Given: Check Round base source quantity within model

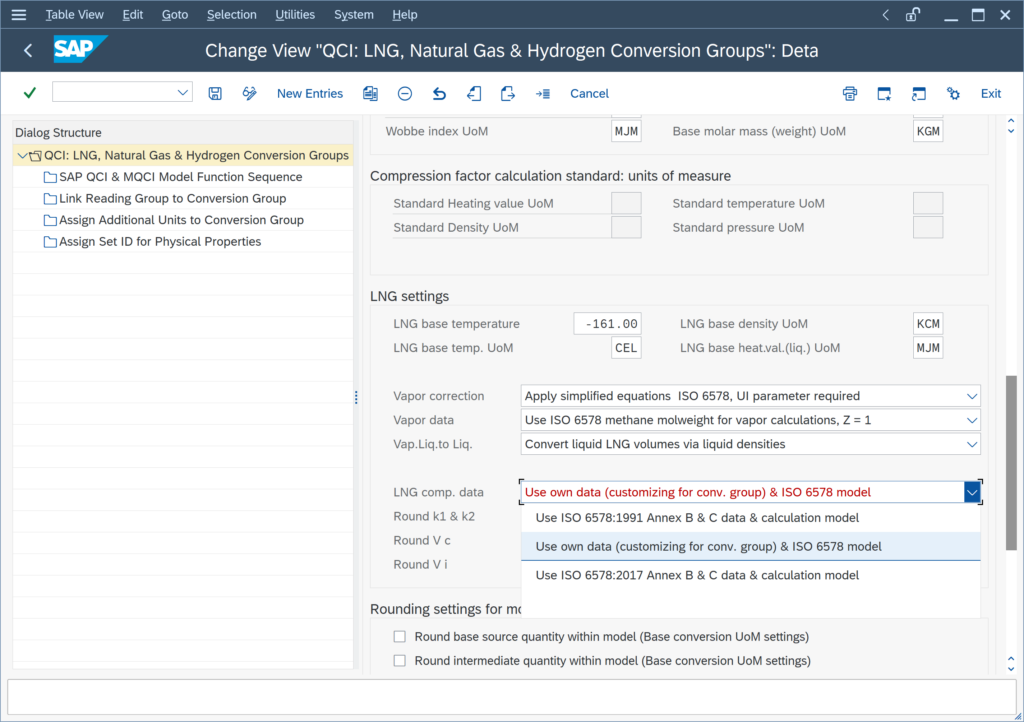Looking at the screenshot, I should (x=400, y=636).
